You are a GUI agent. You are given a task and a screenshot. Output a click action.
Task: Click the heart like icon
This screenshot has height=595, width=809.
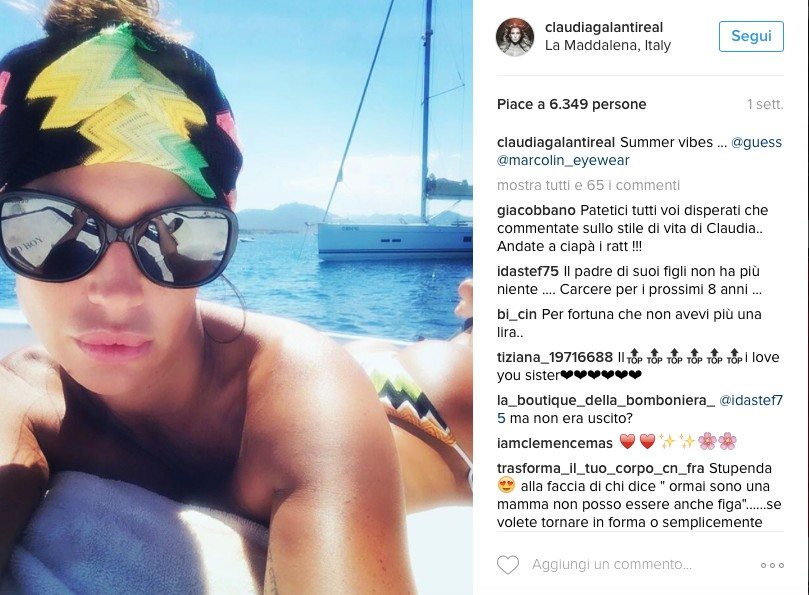(x=508, y=565)
